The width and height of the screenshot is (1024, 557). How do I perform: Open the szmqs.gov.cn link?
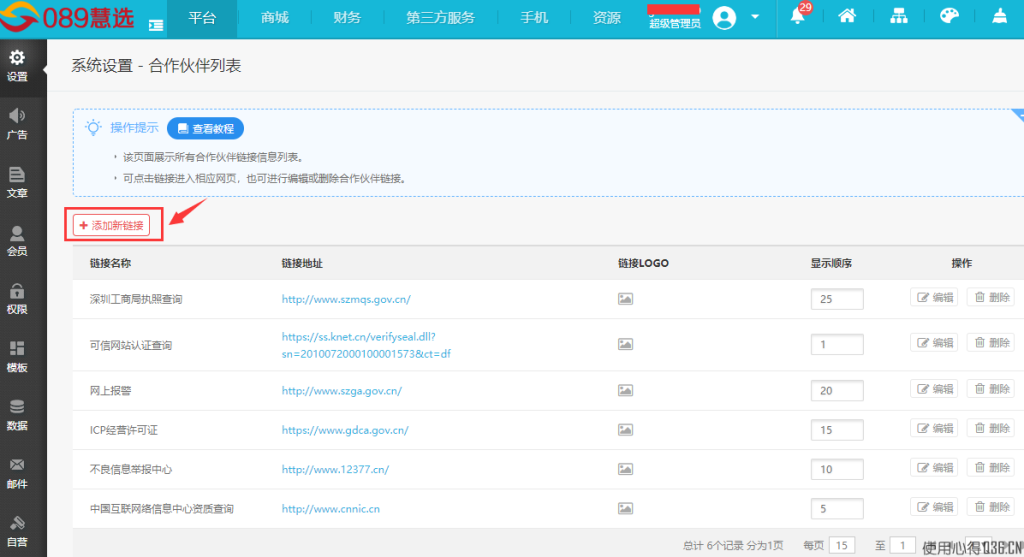point(346,299)
